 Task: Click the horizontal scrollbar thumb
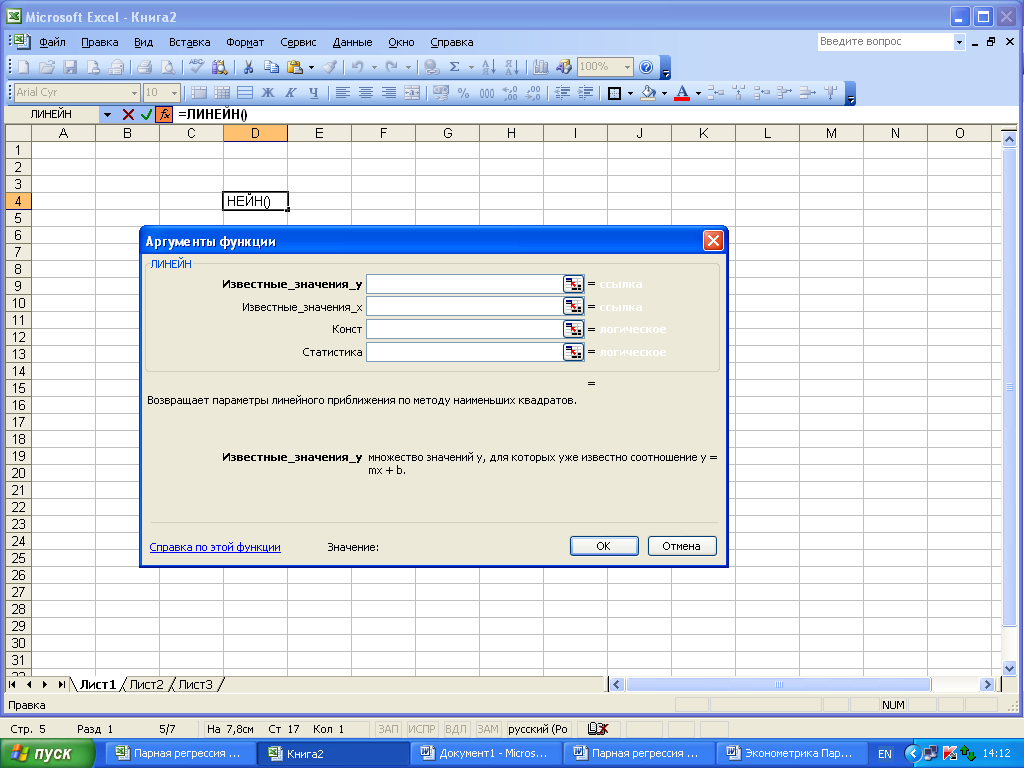coord(778,684)
